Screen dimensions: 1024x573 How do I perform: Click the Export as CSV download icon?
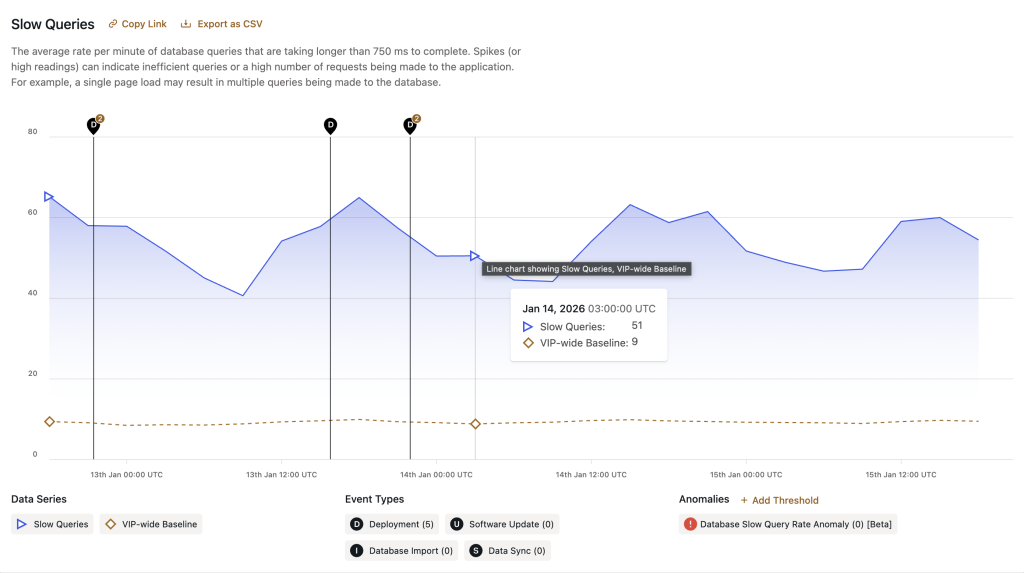click(x=186, y=24)
